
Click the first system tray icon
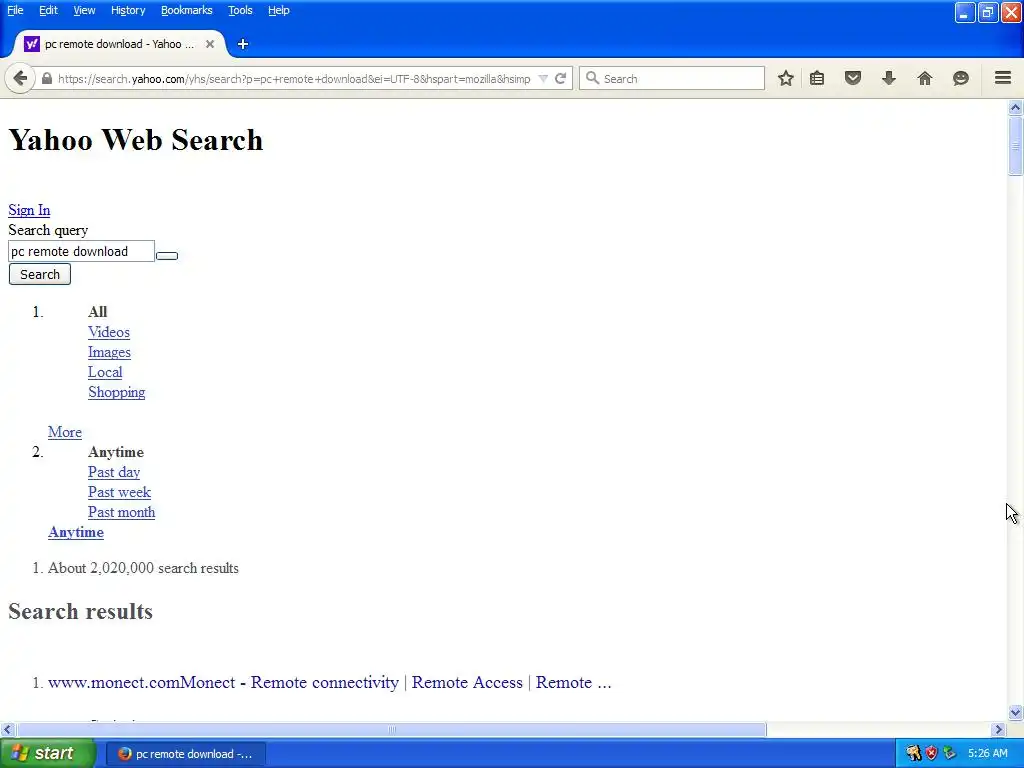(x=914, y=754)
